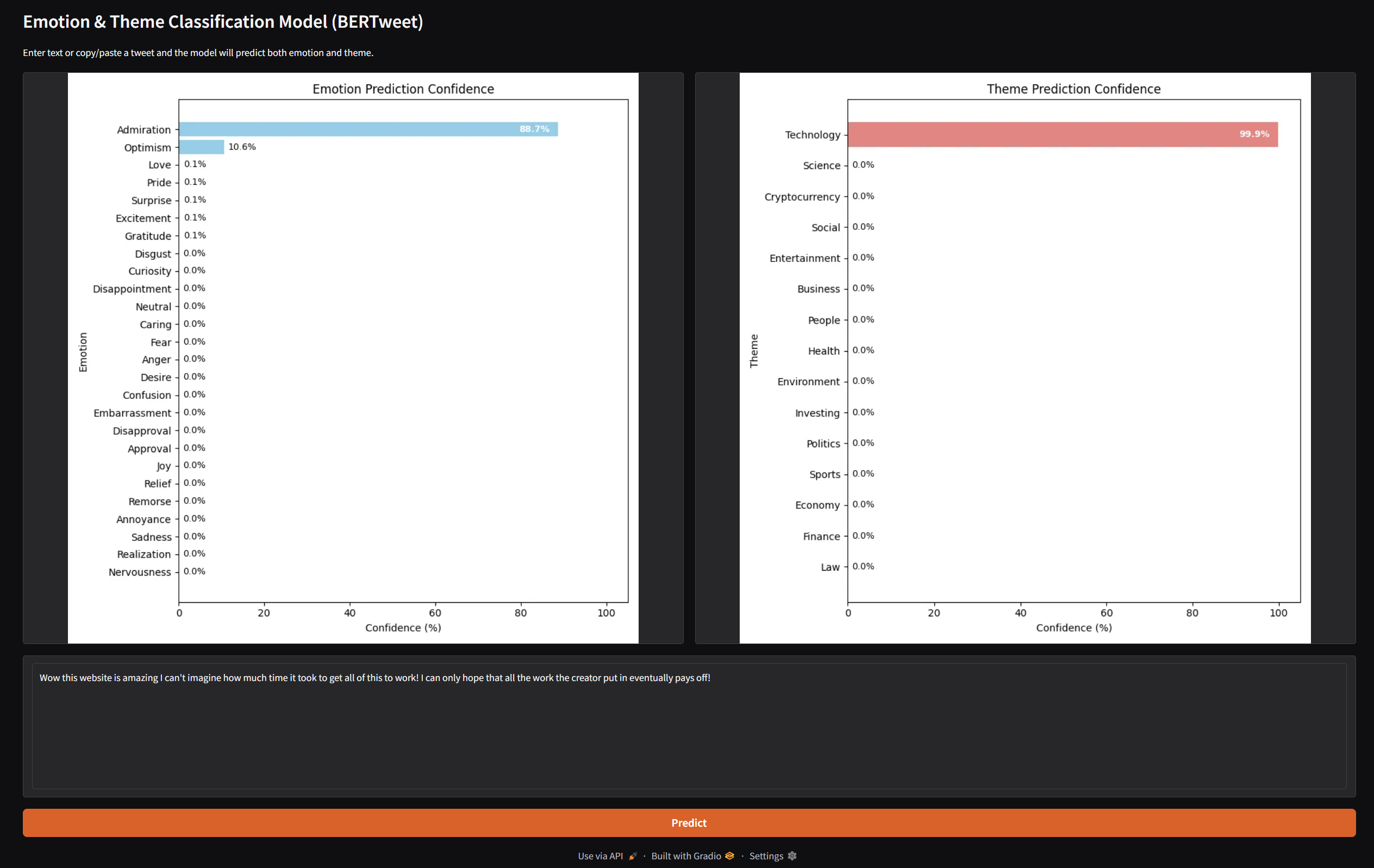Open the Settings gear icon
This screenshot has width=1374, height=868.
792,856
